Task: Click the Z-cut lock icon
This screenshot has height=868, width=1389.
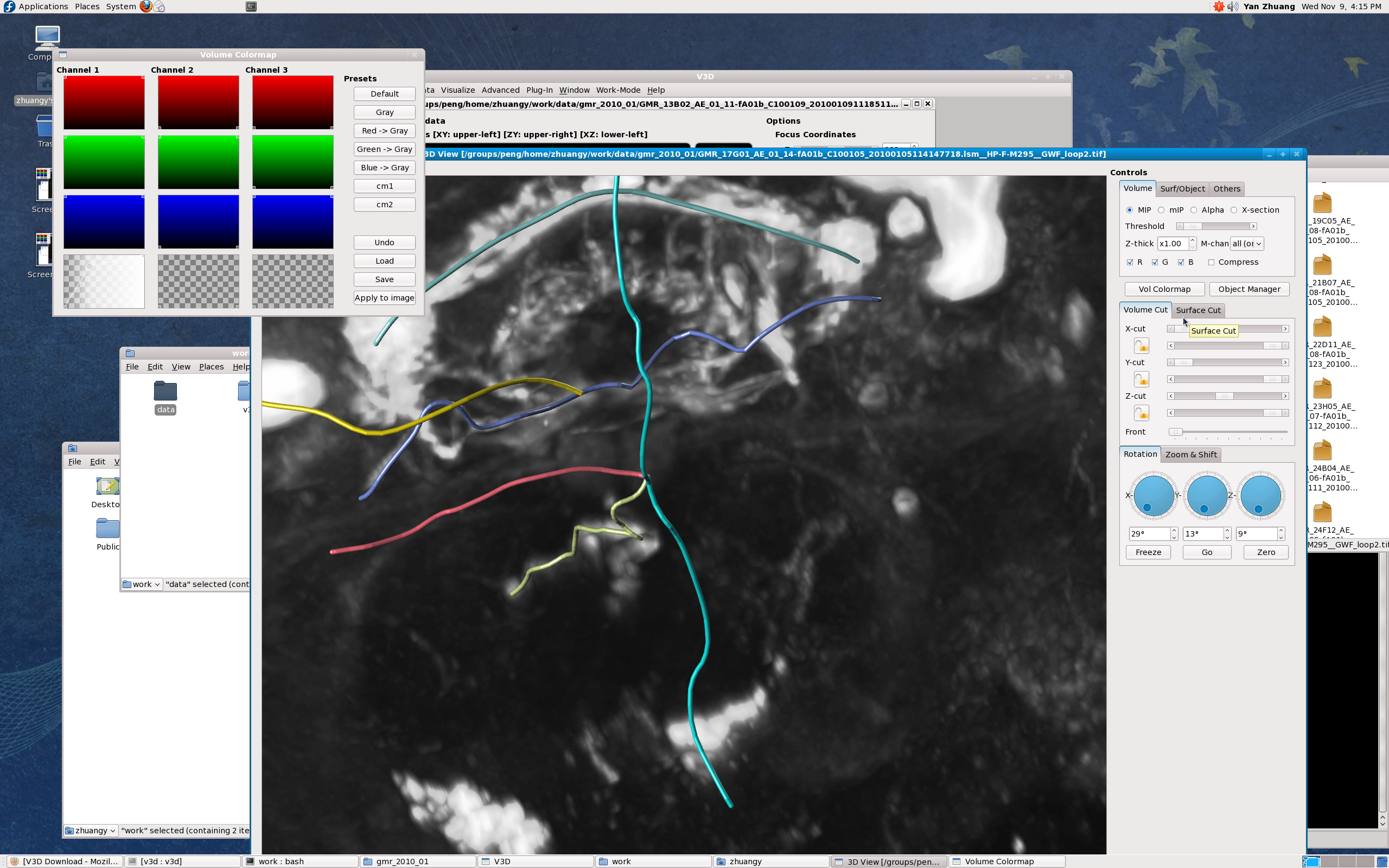Action: pyautogui.click(x=1141, y=413)
